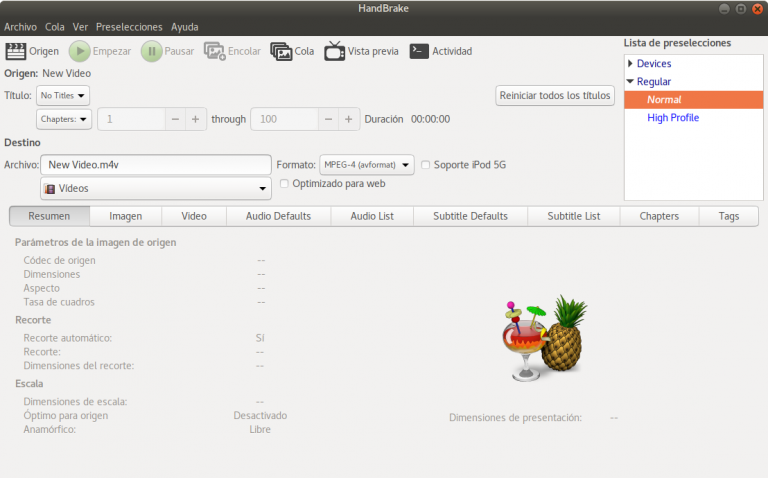Click the Desactivado value for Óptimo para origen
The width and height of the screenshot is (768, 478).
260,415
